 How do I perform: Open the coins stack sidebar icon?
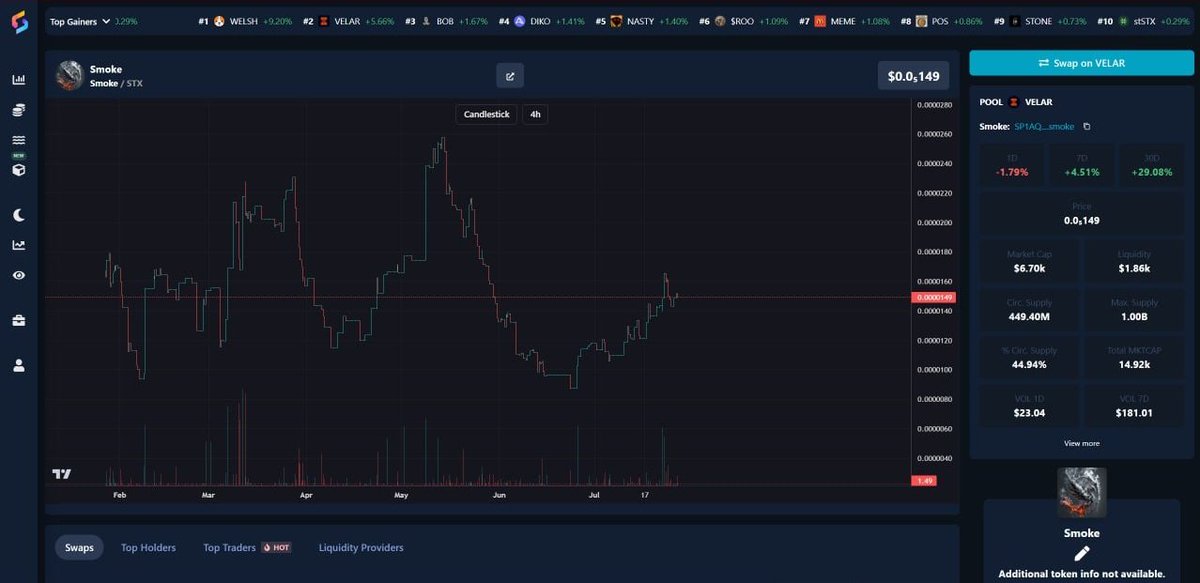point(19,110)
